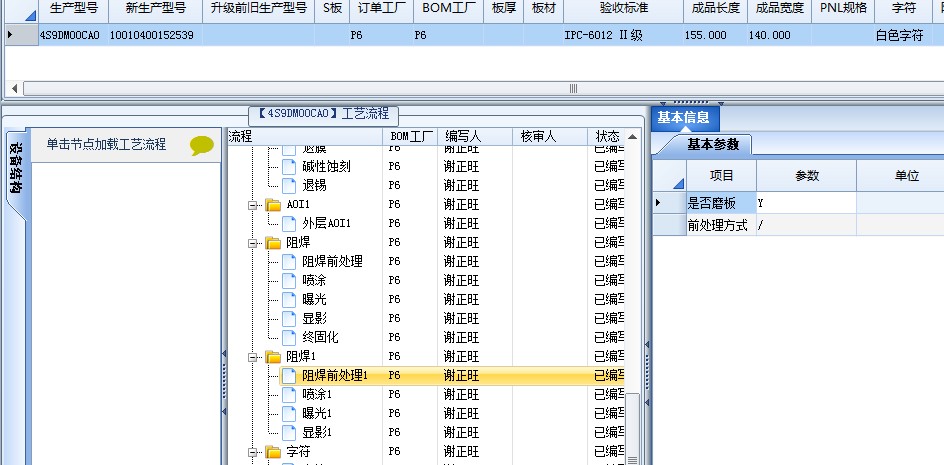Click the AOI1 folder icon
The image size is (944, 465).
274,205
